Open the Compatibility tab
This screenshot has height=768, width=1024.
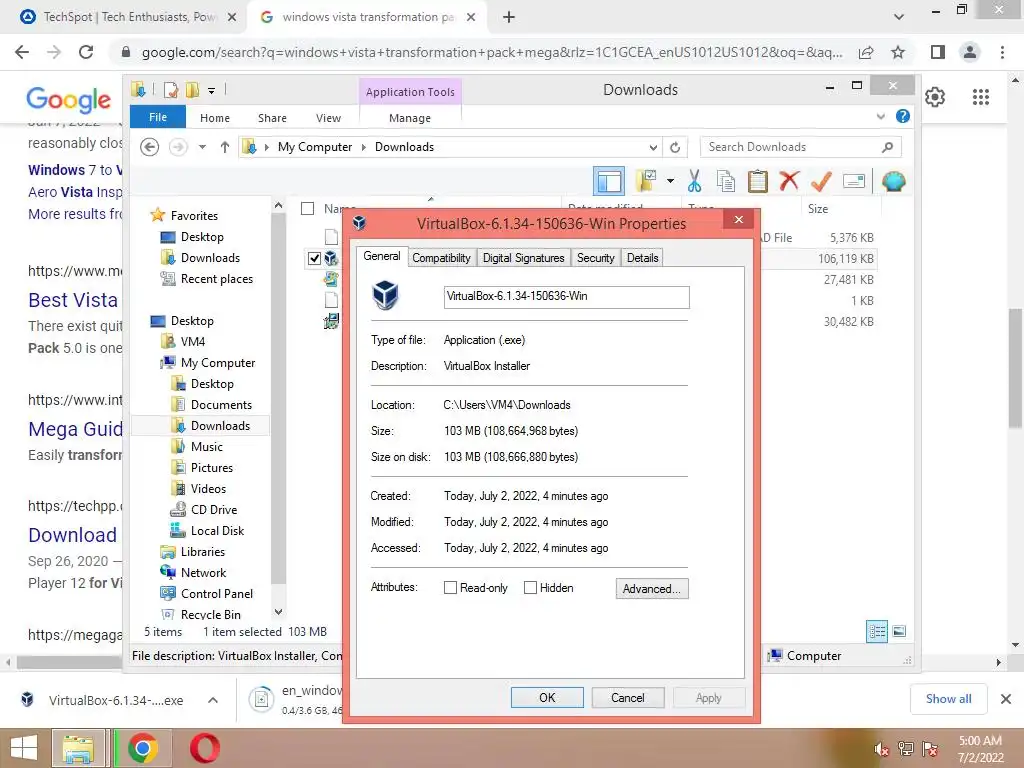[441, 258]
